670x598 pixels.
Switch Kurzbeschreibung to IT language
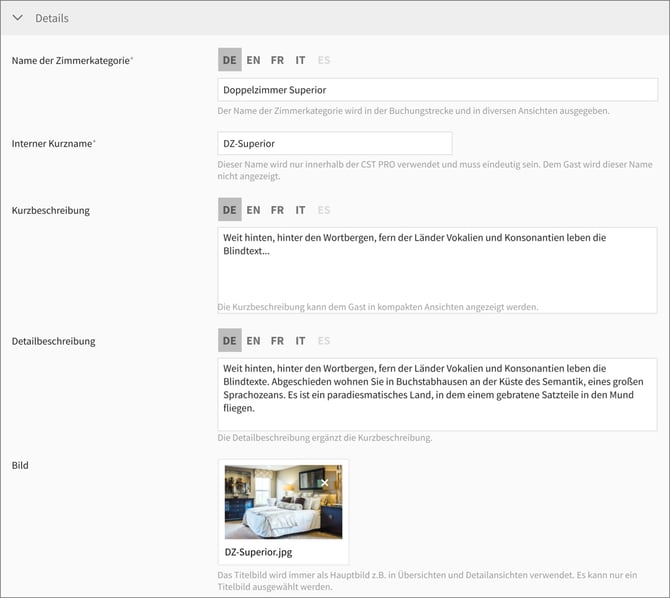pos(300,210)
